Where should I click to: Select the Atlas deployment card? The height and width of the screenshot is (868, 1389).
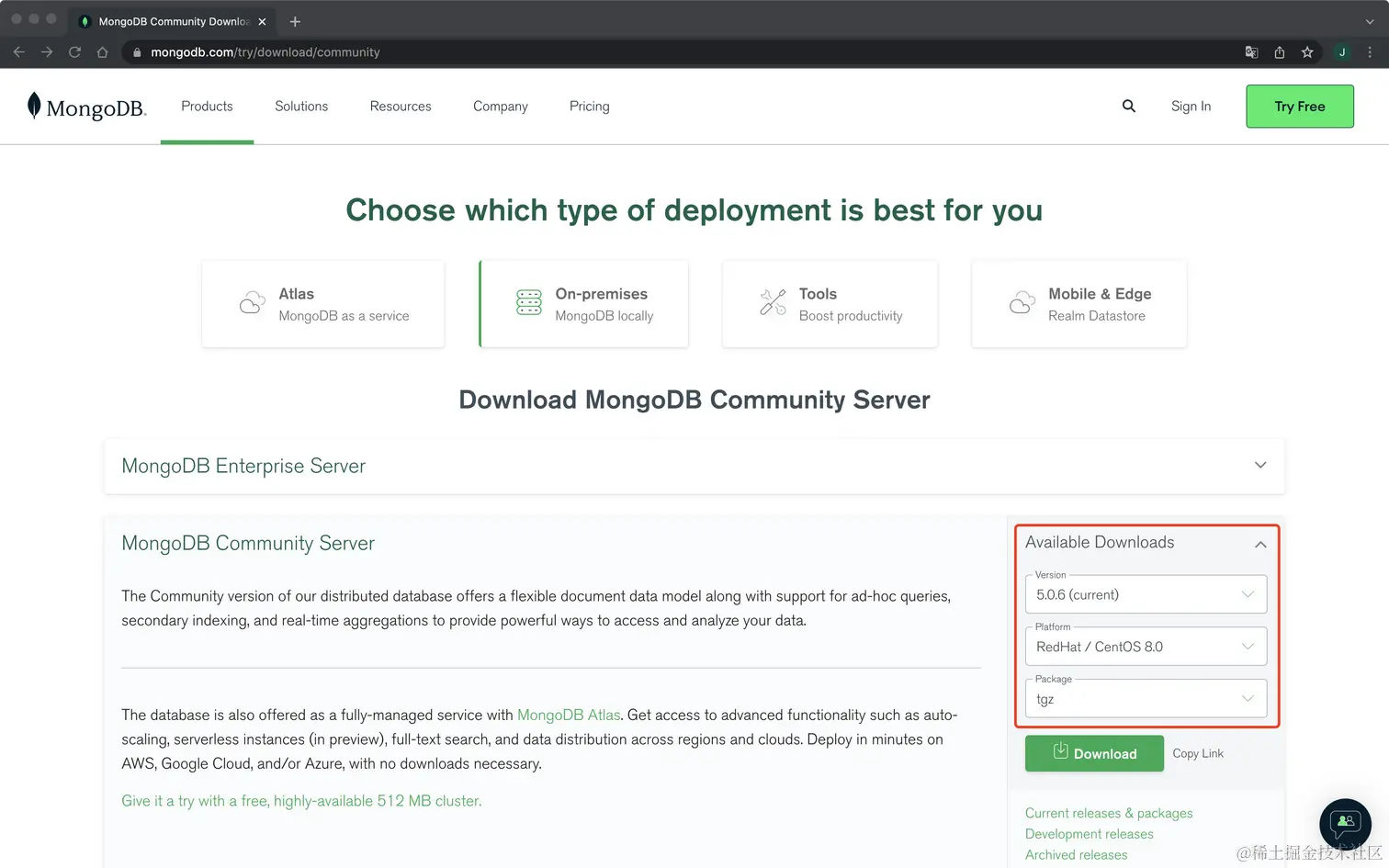click(323, 304)
